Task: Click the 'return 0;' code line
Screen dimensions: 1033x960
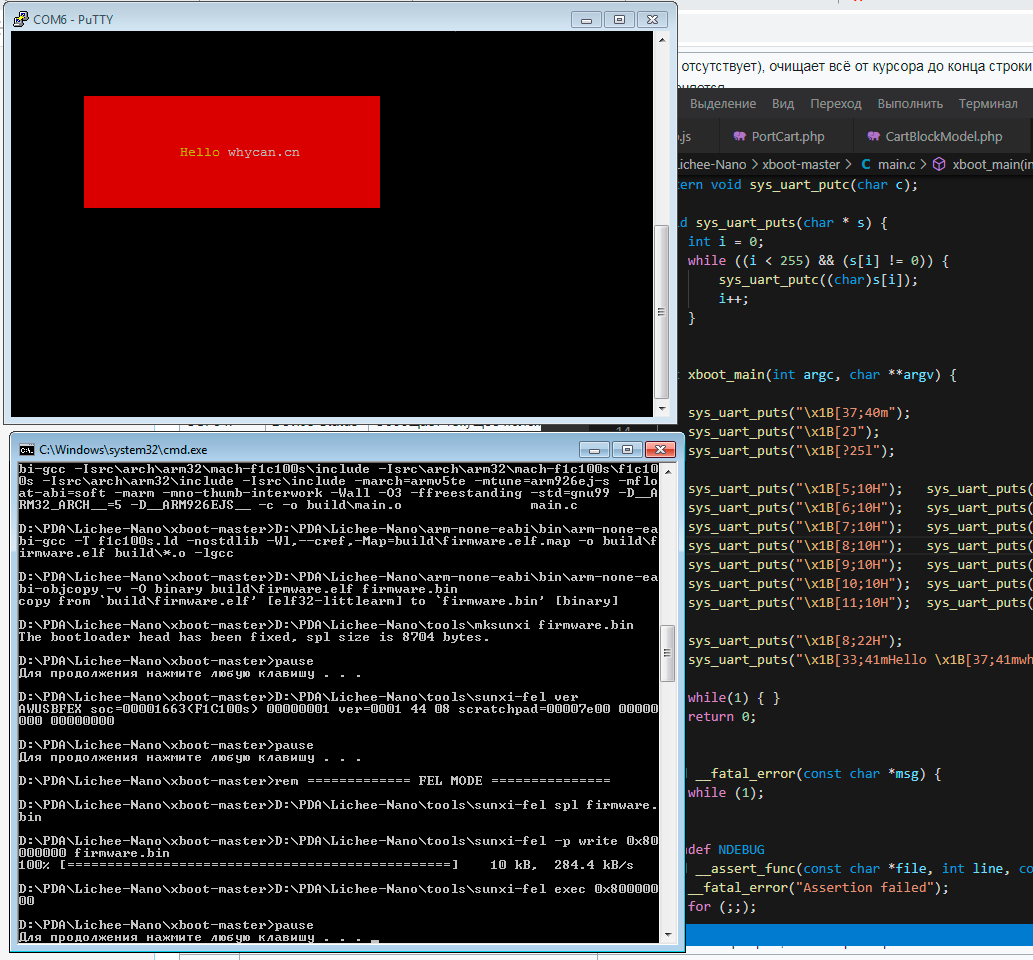Action: (x=721, y=717)
